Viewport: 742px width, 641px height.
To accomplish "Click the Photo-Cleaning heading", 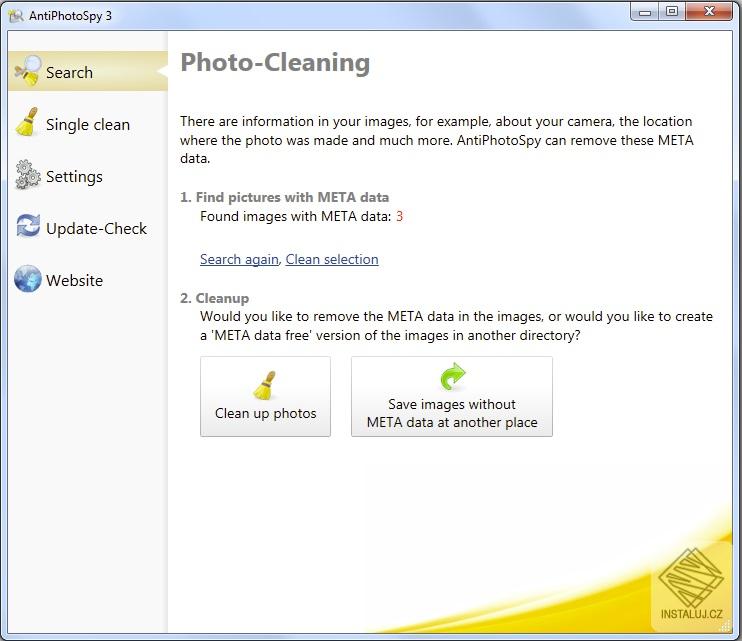I will pyautogui.click(x=275, y=63).
